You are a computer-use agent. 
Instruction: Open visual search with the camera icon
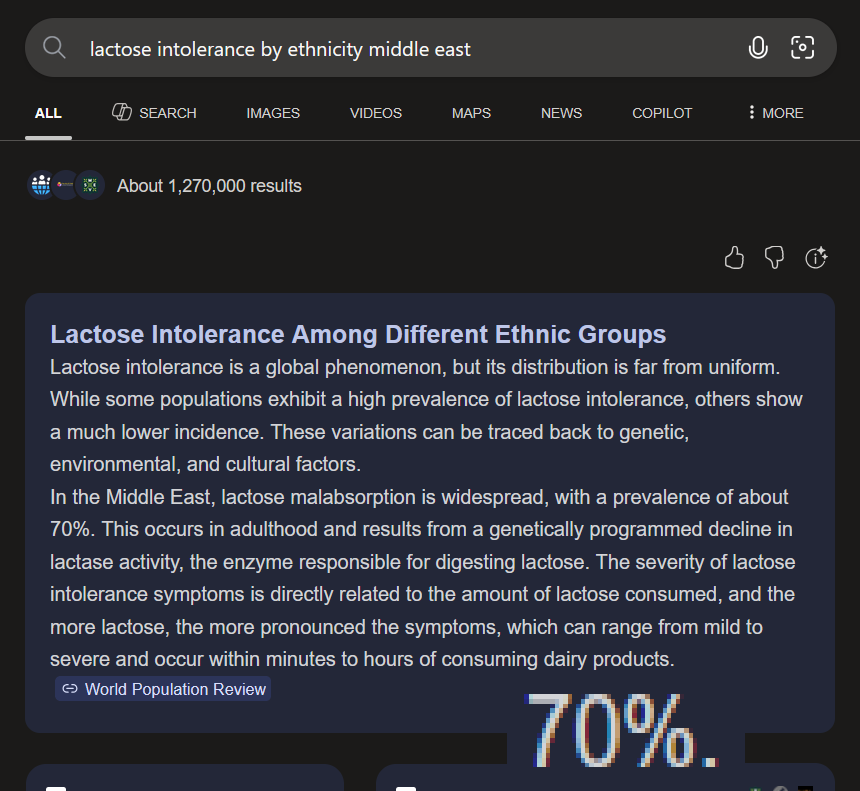coord(802,48)
